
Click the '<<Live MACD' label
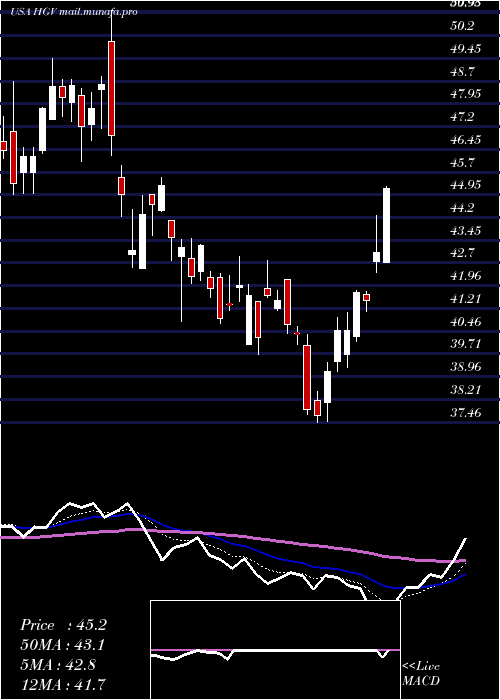tap(421, 674)
